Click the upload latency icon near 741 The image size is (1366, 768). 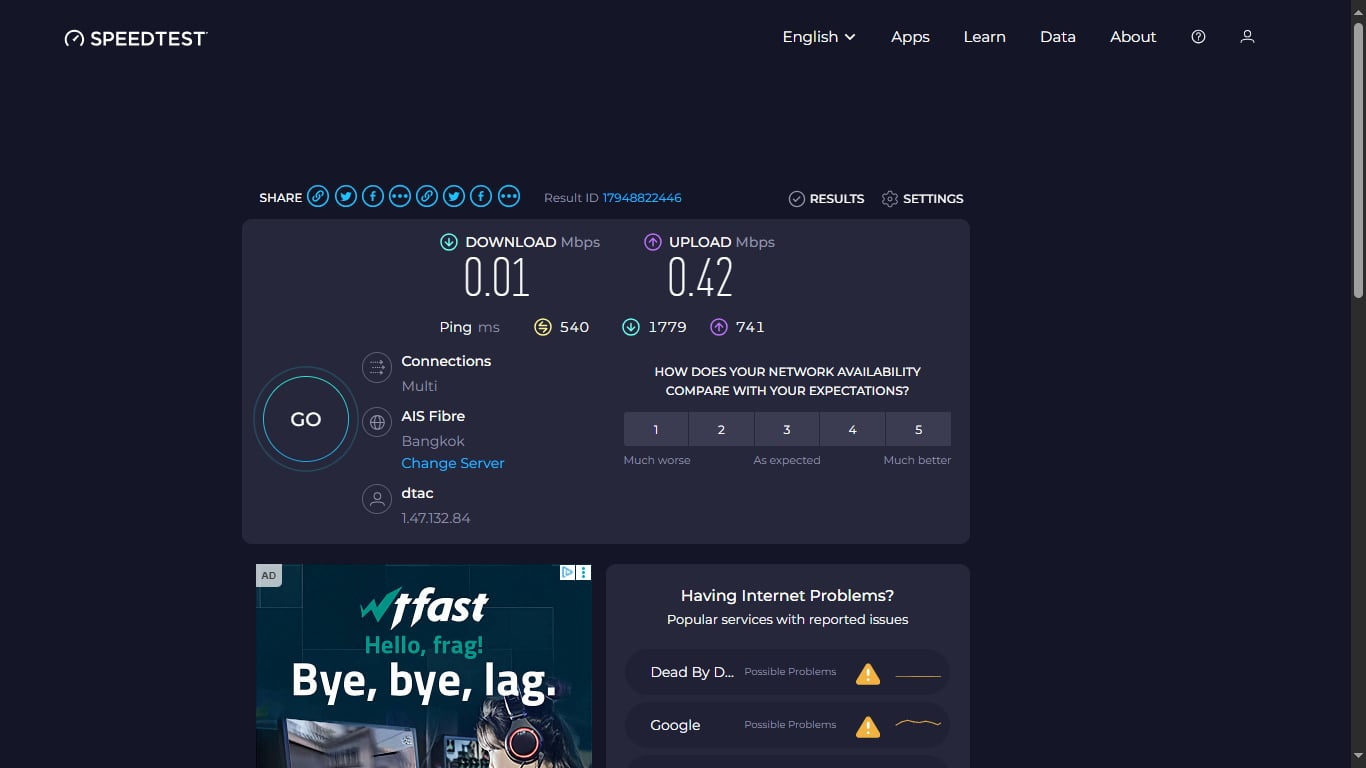click(x=719, y=327)
